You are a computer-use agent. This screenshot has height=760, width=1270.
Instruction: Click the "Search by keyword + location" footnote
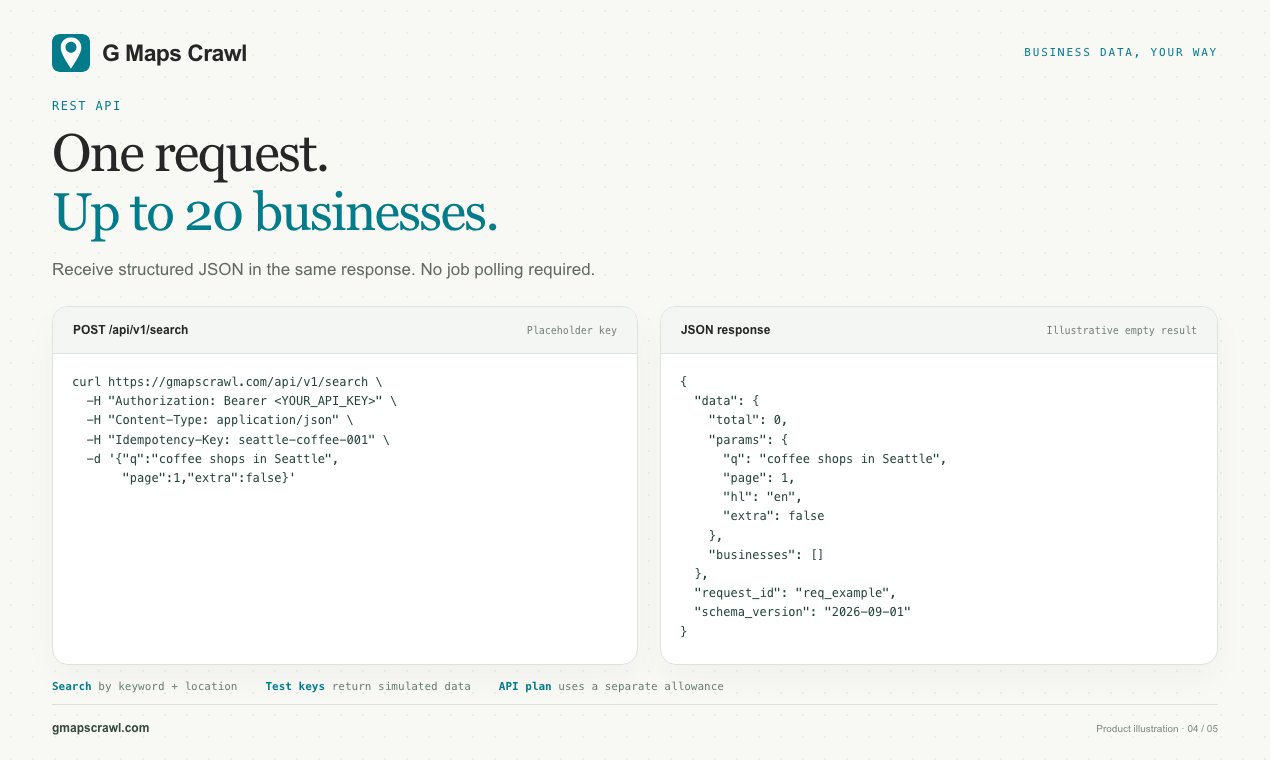coord(145,687)
